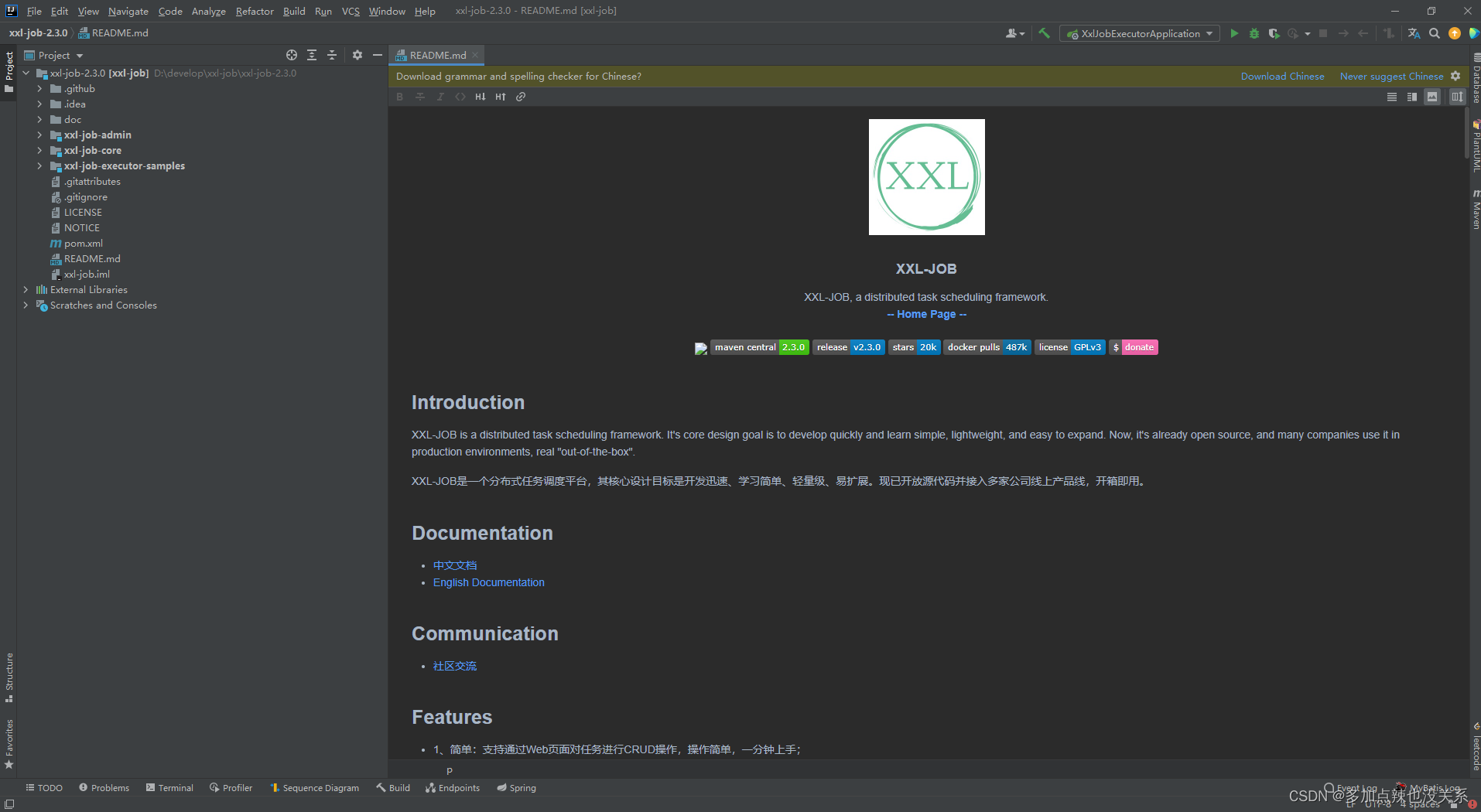Click the Translate icon in the top toolbar
Screen dimensions: 1481x812
(x=1414, y=33)
